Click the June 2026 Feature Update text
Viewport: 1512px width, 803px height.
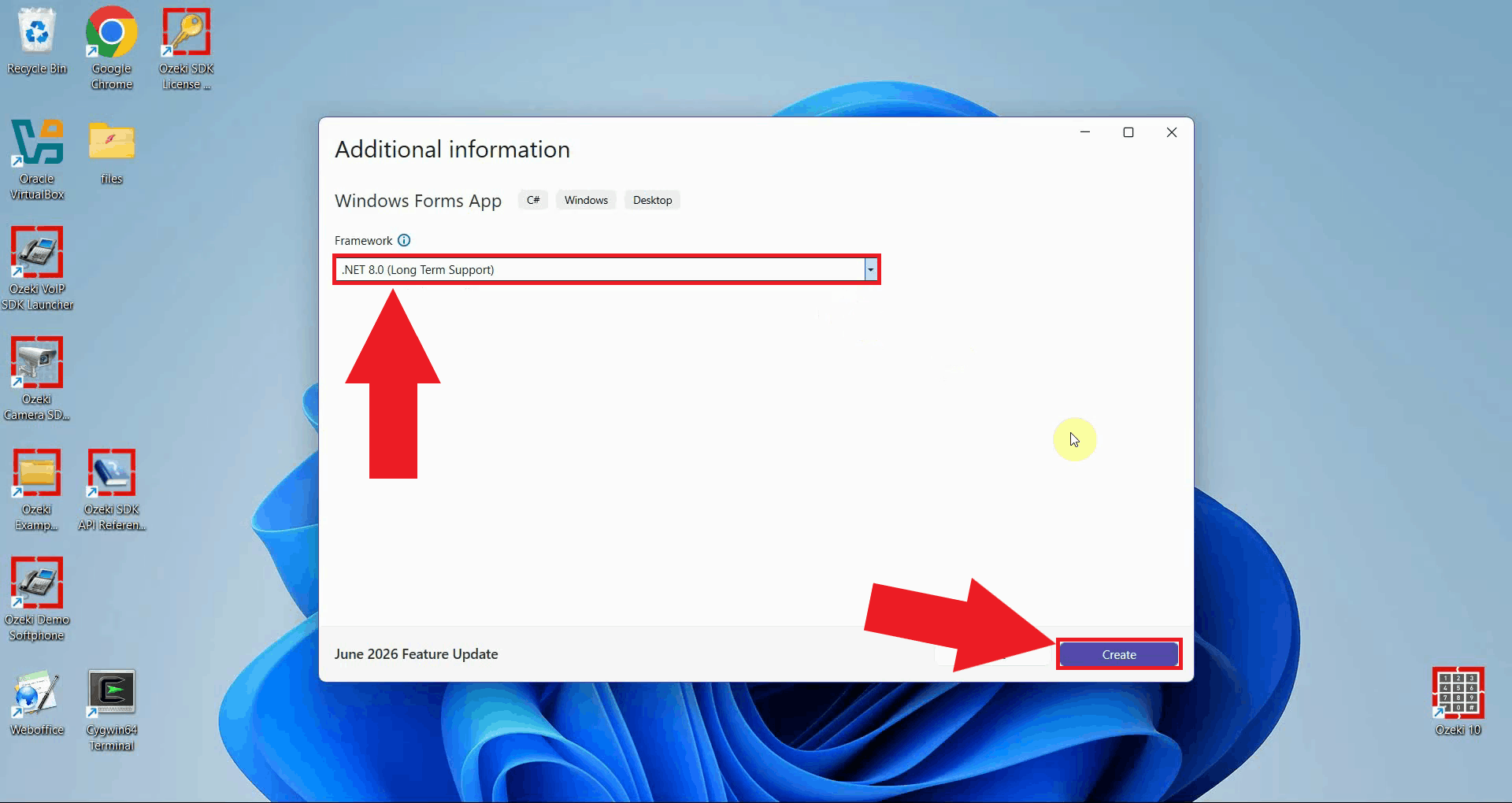pyautogui.click(x=416, y=654)
